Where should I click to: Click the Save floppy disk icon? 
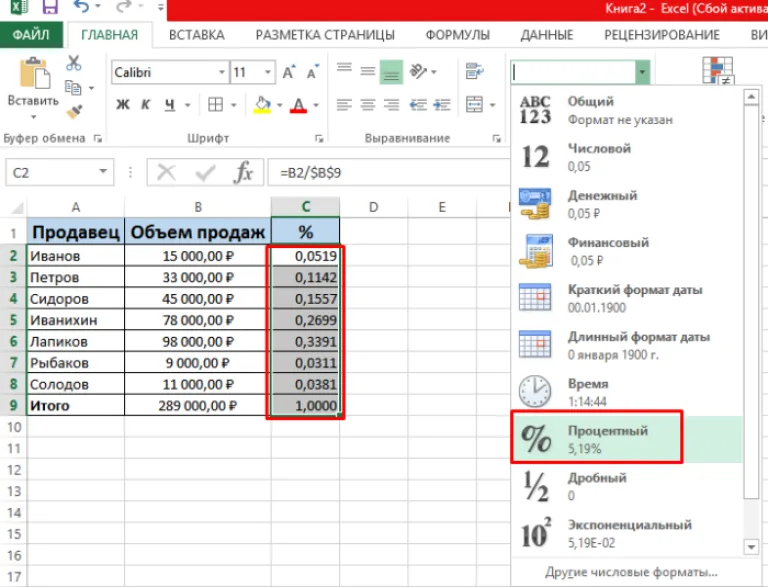[50, 6]
